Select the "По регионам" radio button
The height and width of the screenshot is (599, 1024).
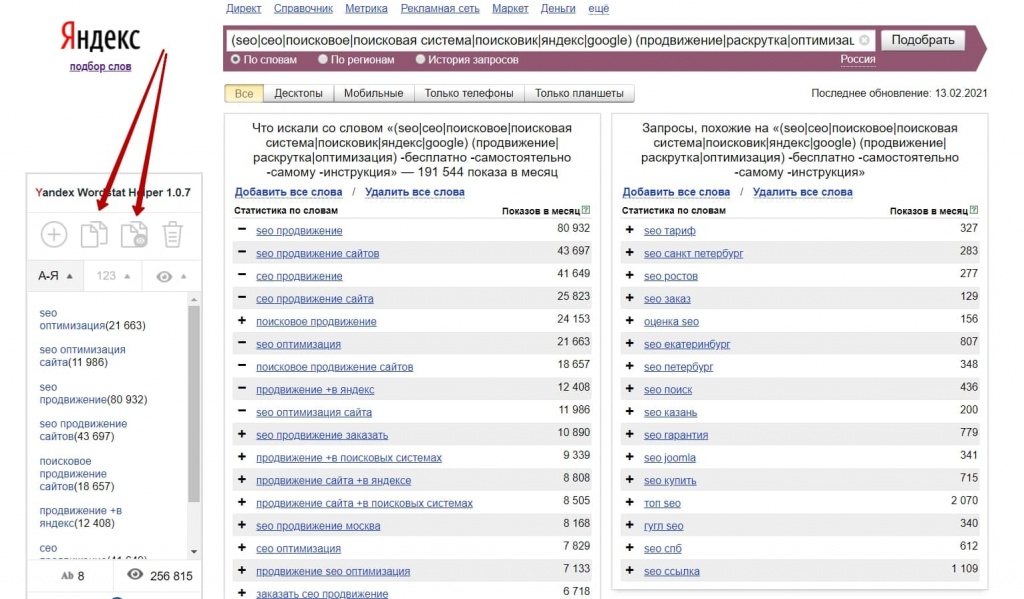tap(323, 60)
